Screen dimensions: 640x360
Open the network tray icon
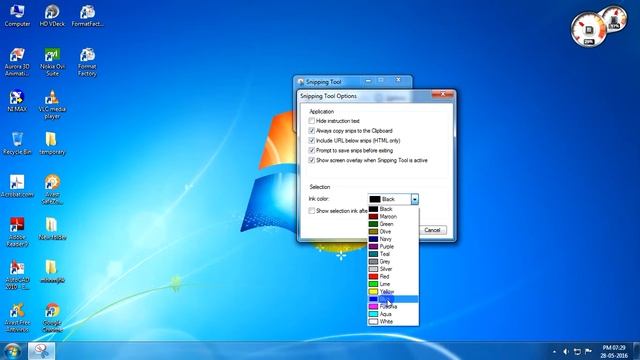(x=577, y=351)
